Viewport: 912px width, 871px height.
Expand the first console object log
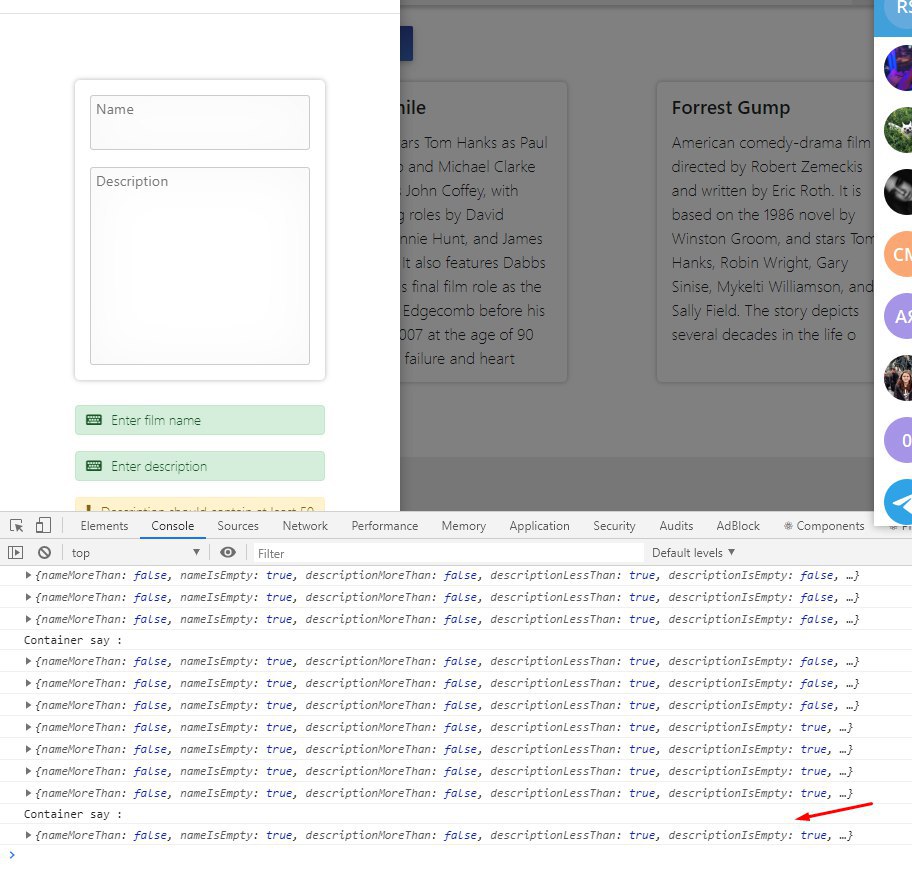[27, 575]
